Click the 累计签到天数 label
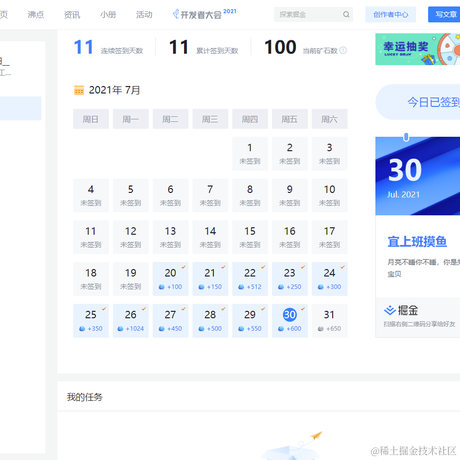The height and width of the screenshot is (460, 460). coord(217,51)
